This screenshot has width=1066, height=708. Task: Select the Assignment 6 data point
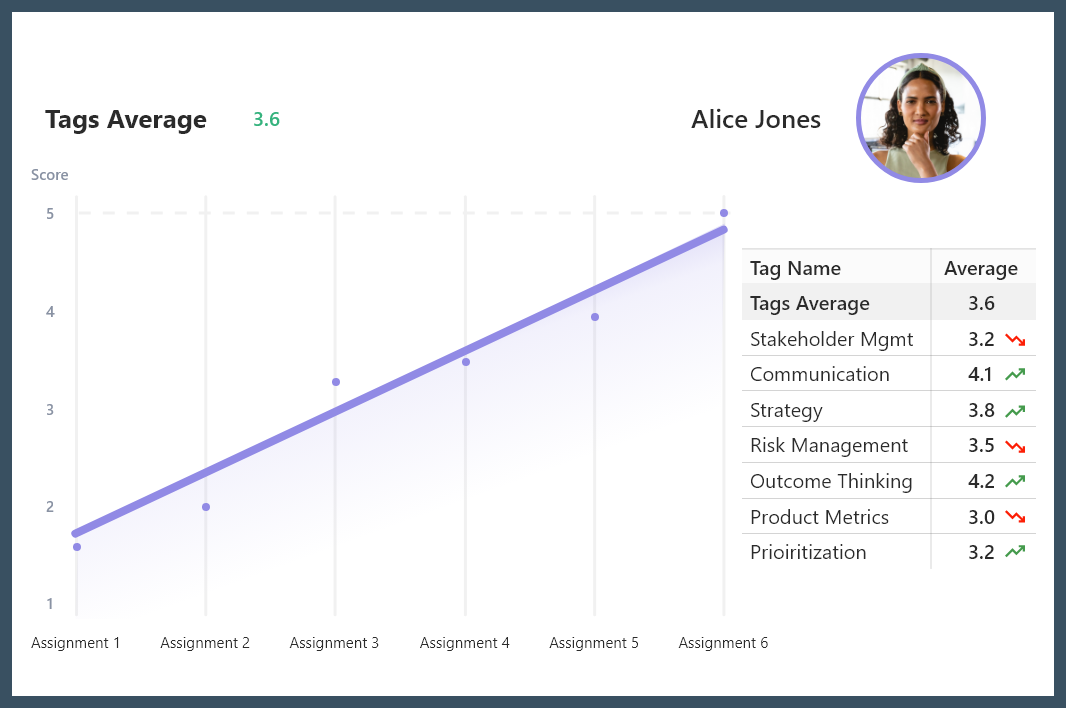(x=724, y=213)
